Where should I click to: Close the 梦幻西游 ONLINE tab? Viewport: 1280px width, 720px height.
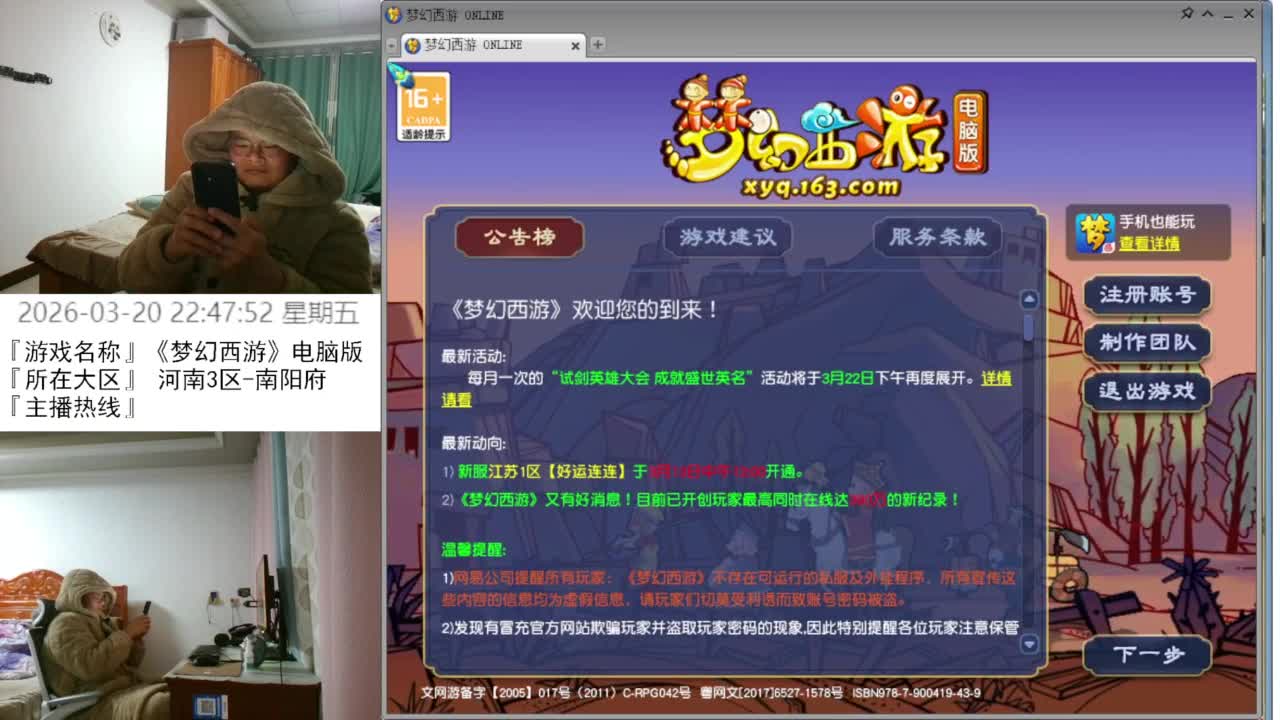pos(576,45)
